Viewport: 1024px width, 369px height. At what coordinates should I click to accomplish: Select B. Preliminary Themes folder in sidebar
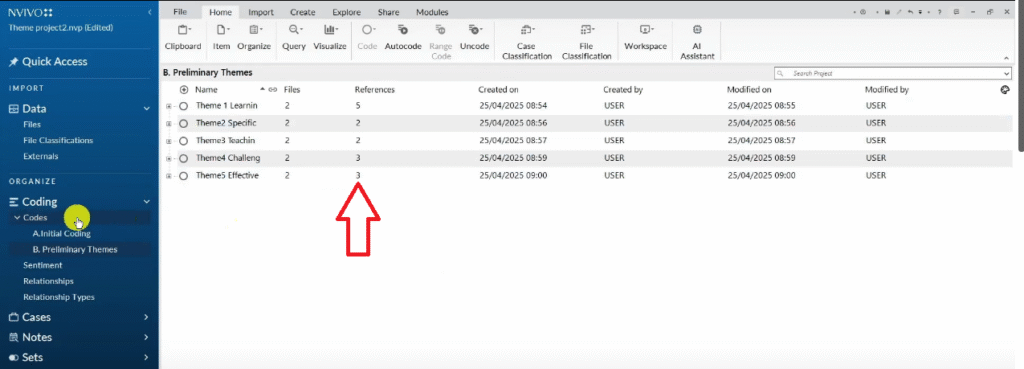pos(75,249)
